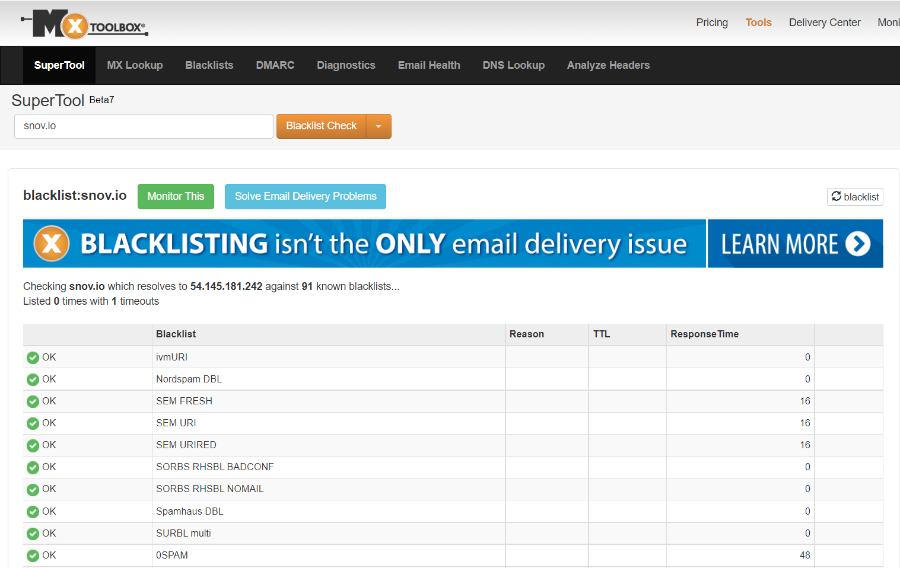Click the check icon for SORBS RHSBL NOMAIL

(33, 489)
